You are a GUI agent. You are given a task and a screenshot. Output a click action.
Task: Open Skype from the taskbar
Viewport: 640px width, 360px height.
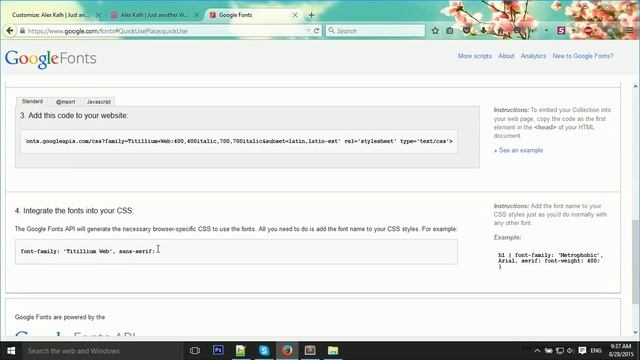(264, 350)
